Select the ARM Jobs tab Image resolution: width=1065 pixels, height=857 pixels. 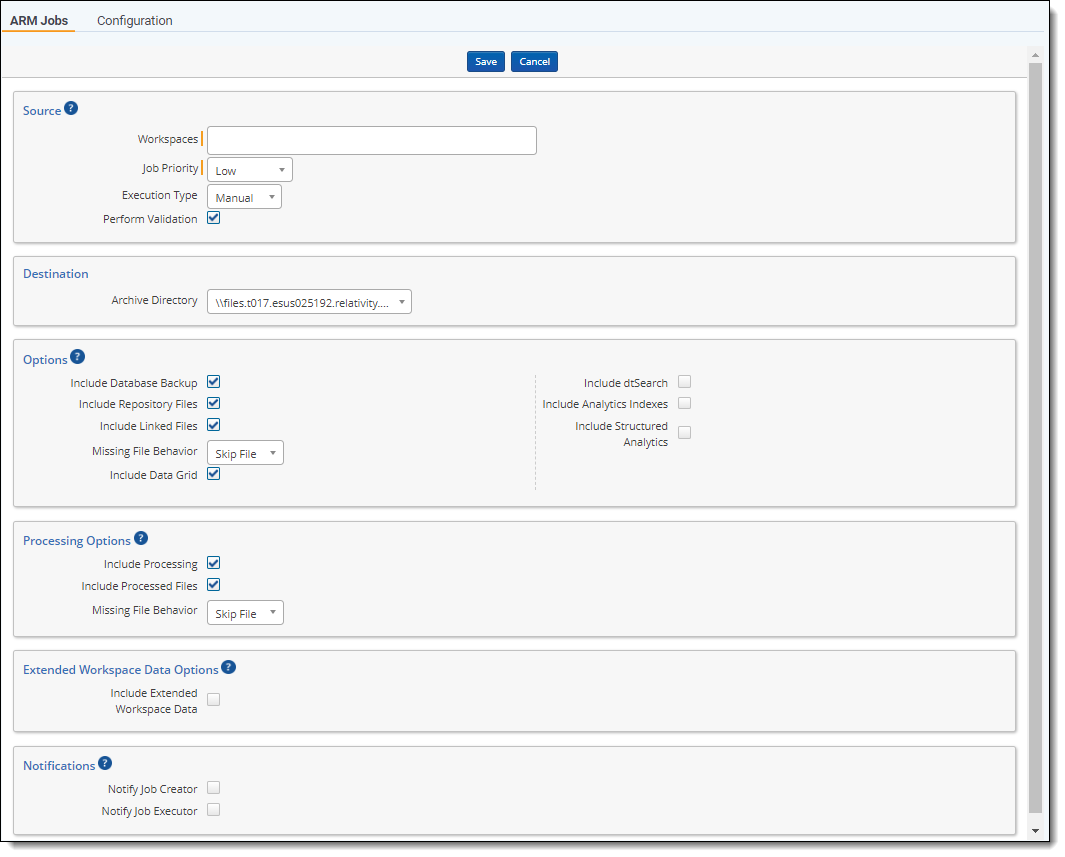click(x=39, y=20)
